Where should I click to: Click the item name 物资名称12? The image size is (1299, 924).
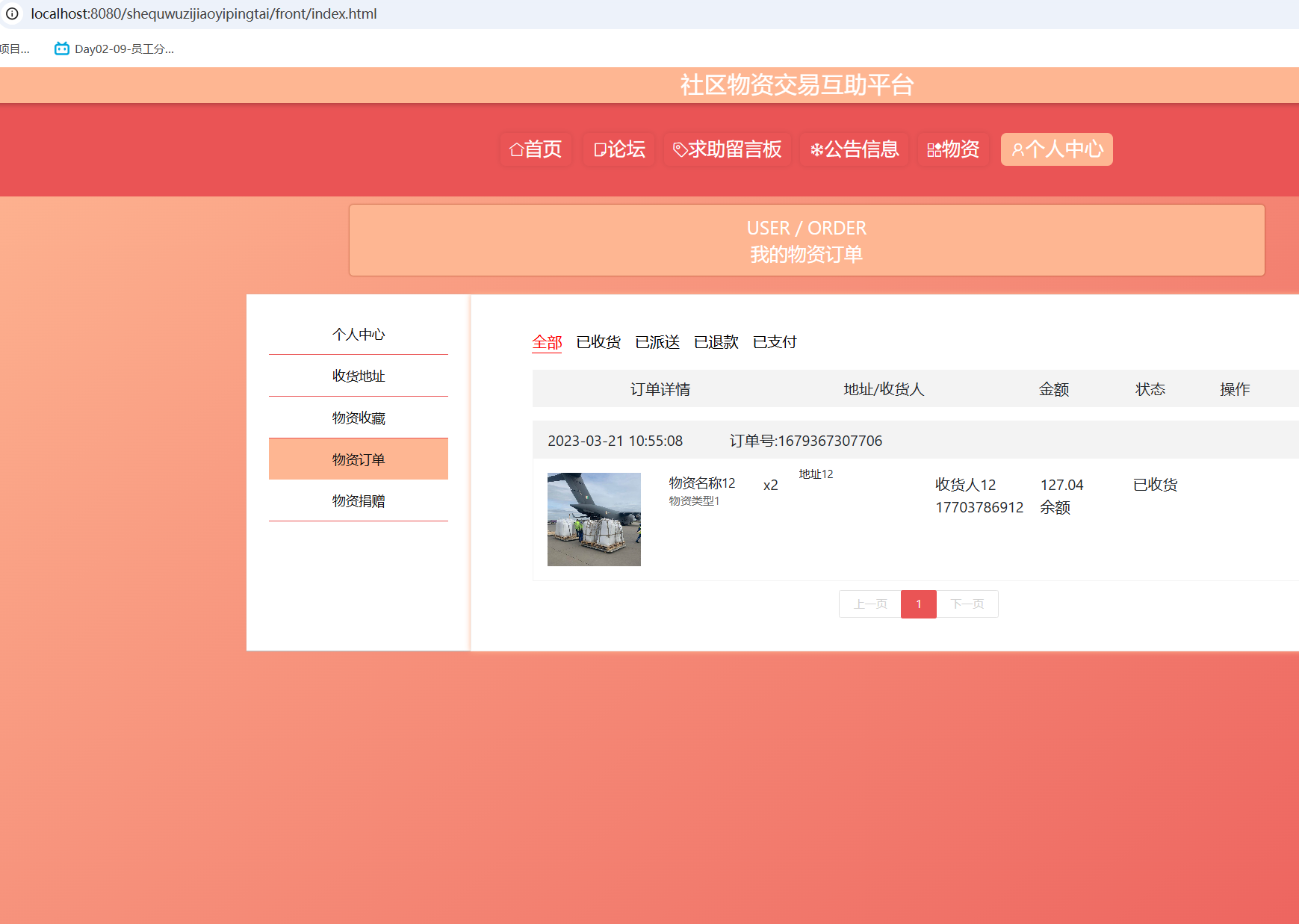pyautogui.click(x=702, y=483)
